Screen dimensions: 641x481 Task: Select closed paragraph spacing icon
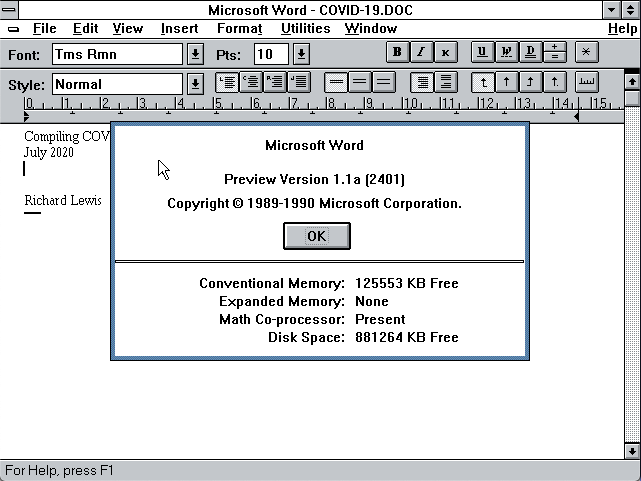click(x=422, y=83)
